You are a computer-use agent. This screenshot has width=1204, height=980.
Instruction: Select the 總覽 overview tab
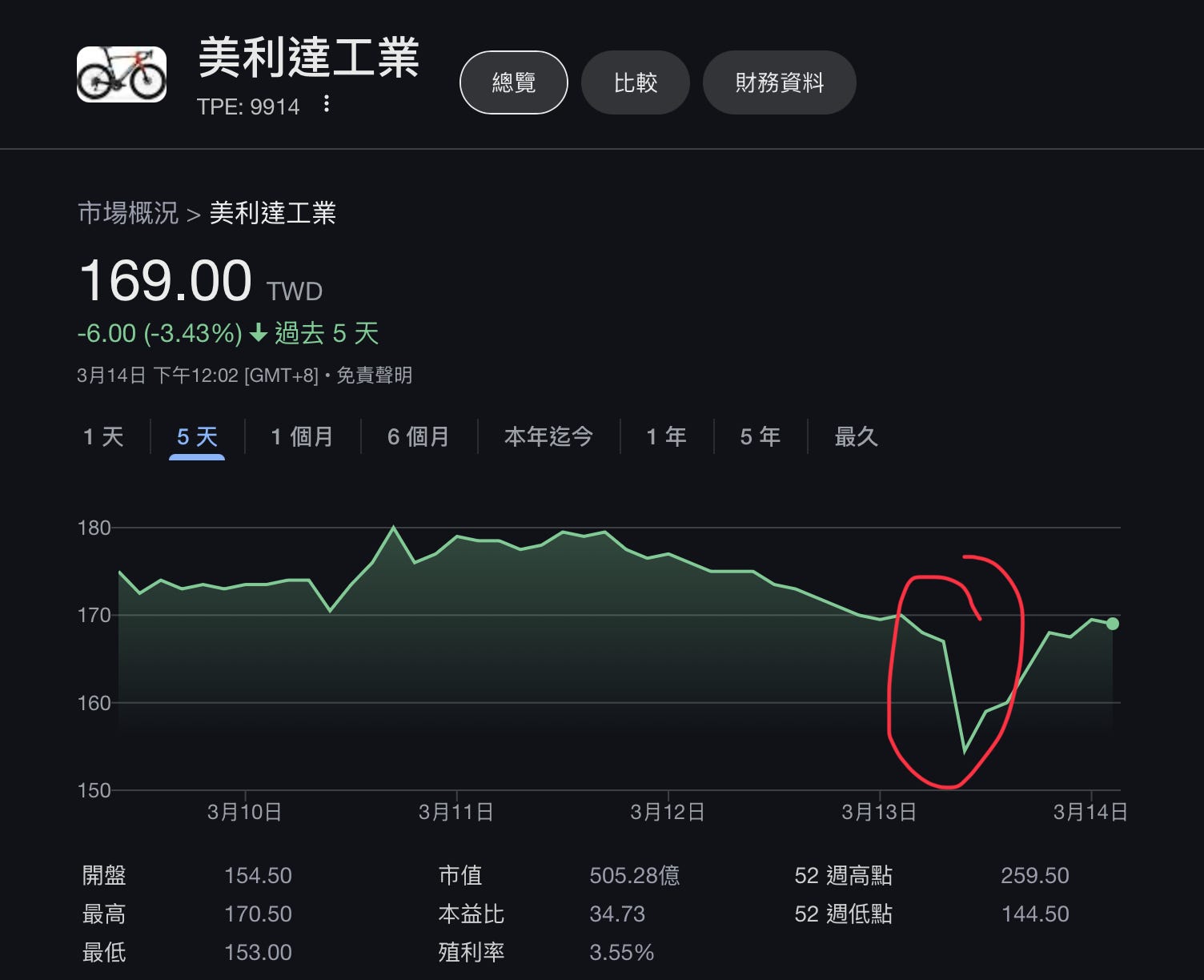coord(514,82)
